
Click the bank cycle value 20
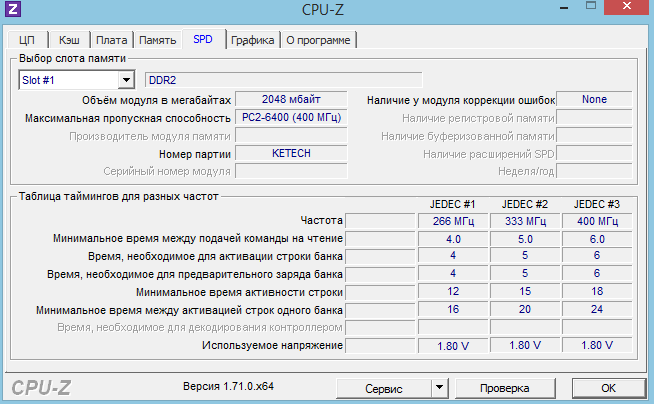(525, 309)
